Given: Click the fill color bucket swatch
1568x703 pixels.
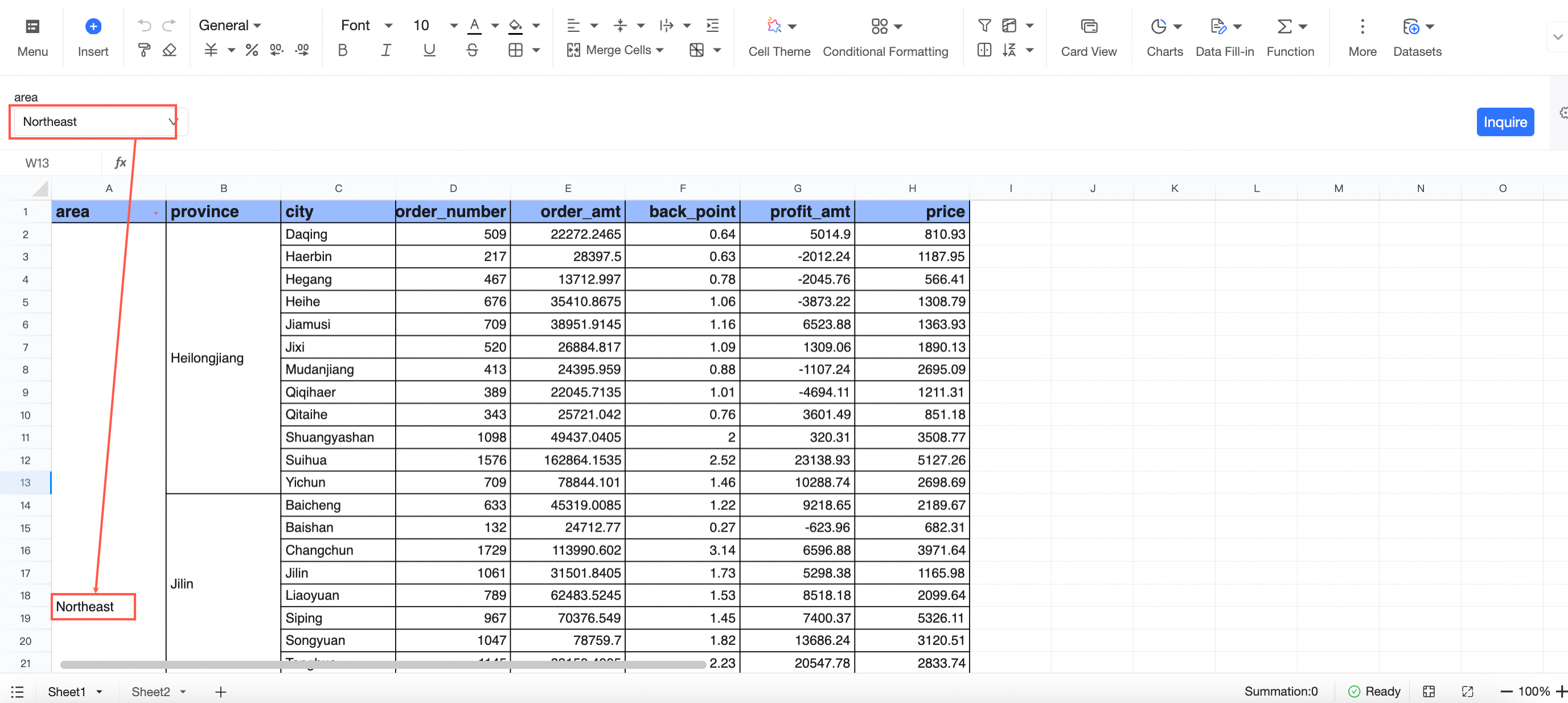Looking at the screenshot, I should 515,25.
